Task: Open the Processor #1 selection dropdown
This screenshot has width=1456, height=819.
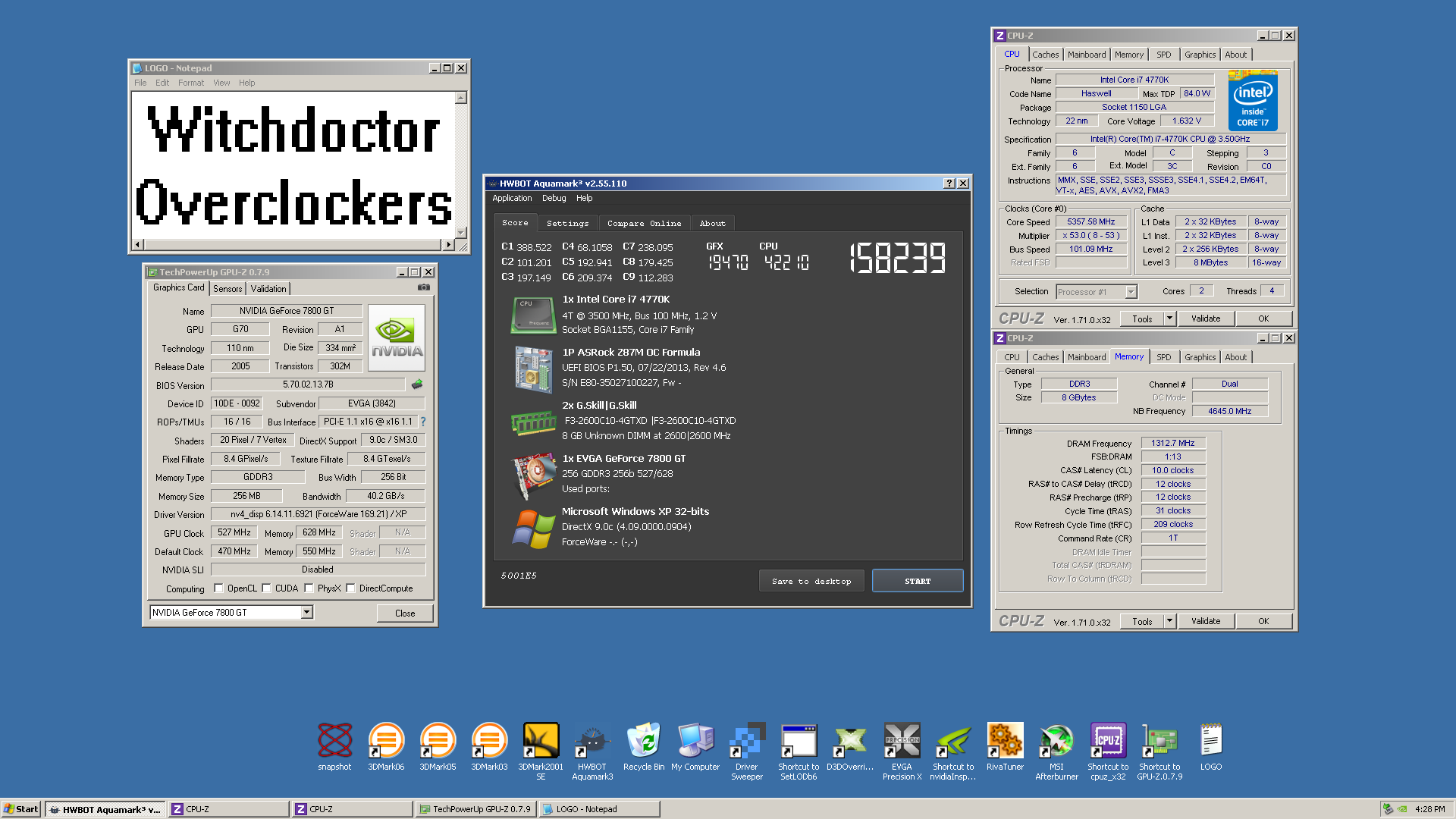Action: [1131, 292]
